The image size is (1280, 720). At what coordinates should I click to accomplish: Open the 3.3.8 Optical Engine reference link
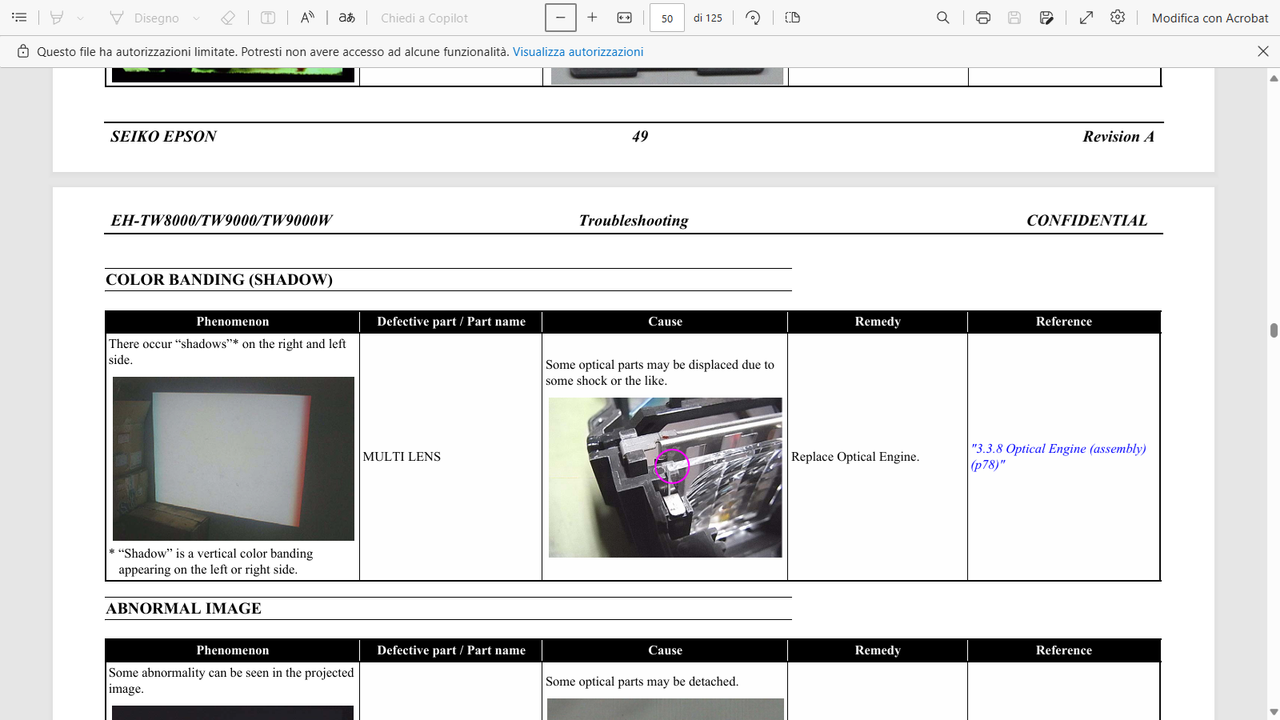click(x=1058, y=457)
